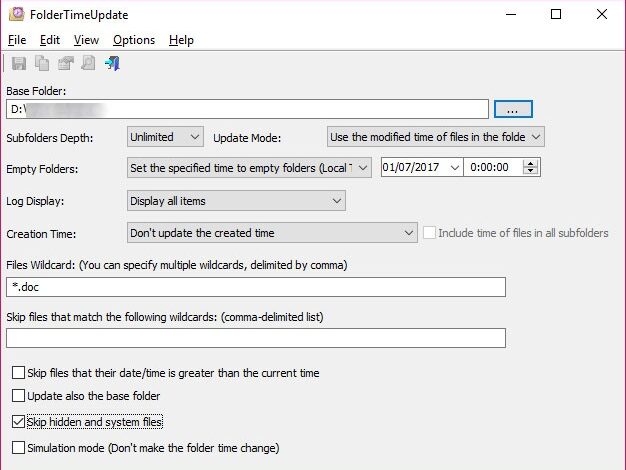The image size is (626, 470).
Task: Open the Edit menu
Action: [x=50, y=40]
